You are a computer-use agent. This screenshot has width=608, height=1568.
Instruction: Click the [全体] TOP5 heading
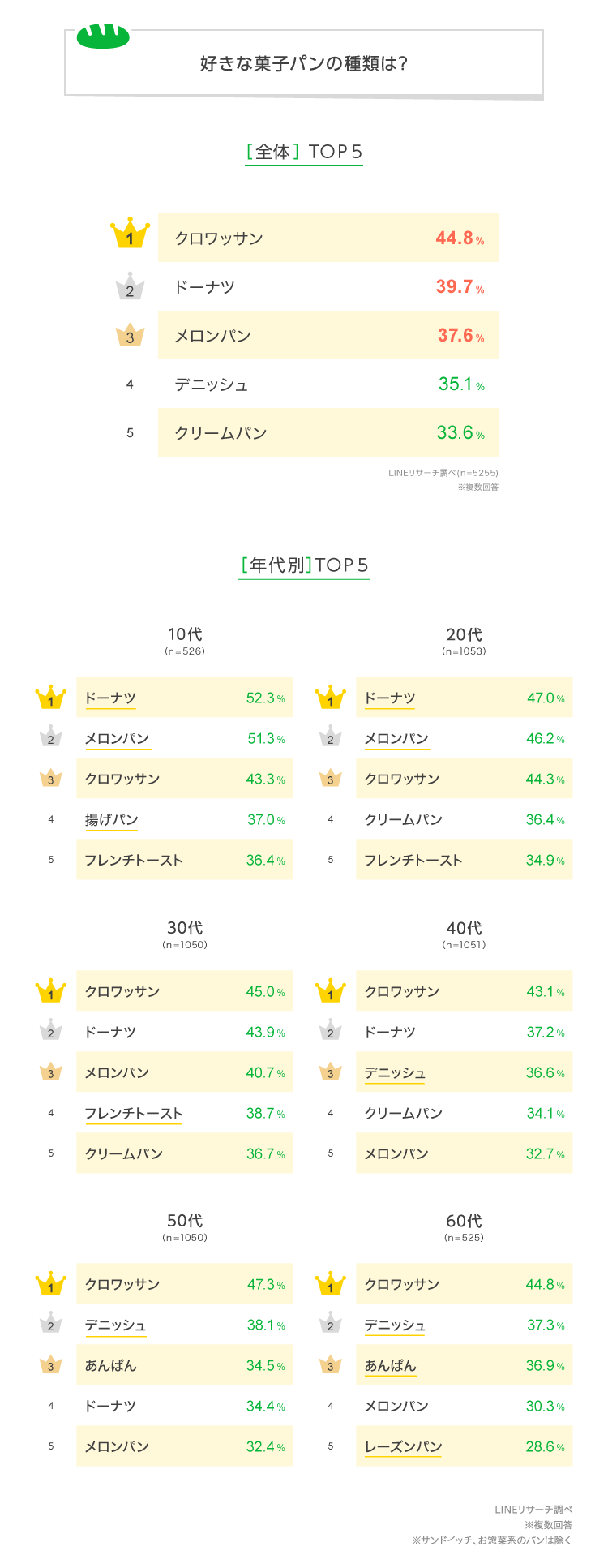[304, 152]
